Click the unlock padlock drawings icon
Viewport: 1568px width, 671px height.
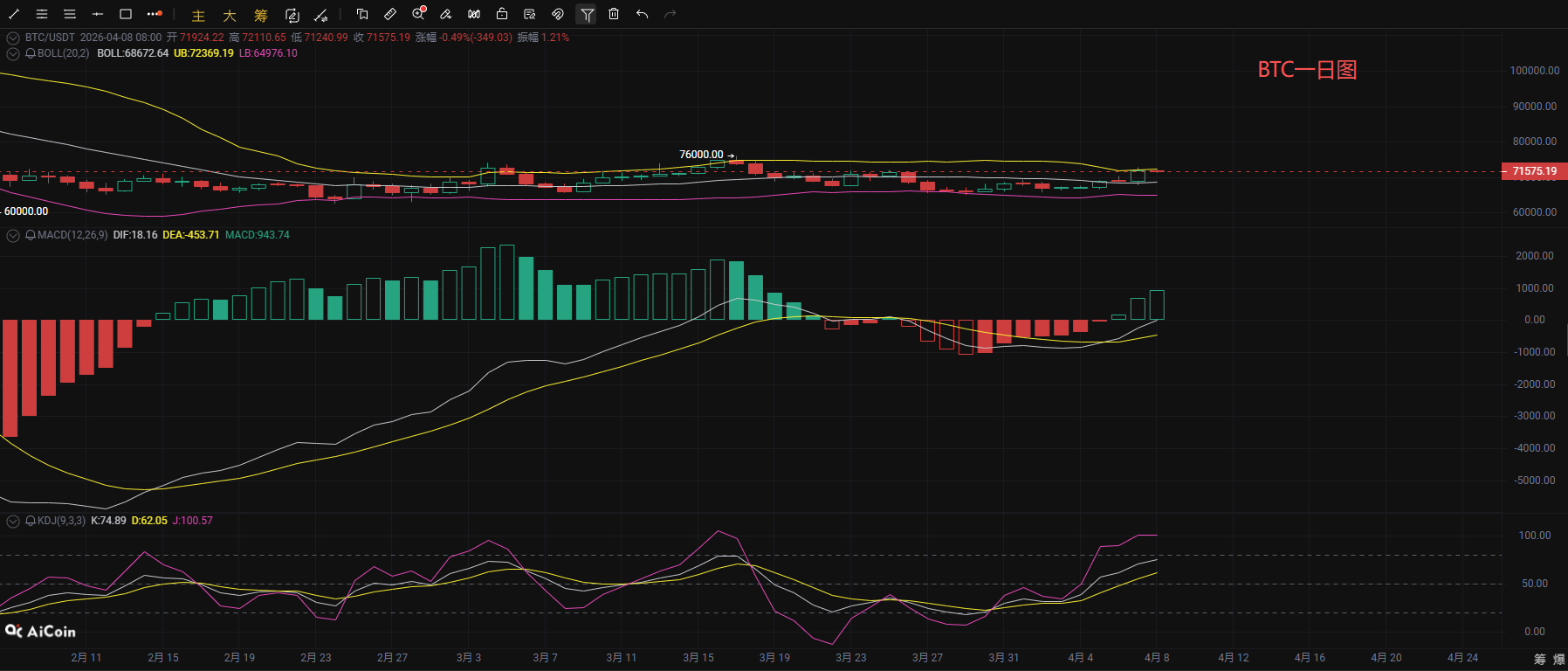tap(502, 14)
